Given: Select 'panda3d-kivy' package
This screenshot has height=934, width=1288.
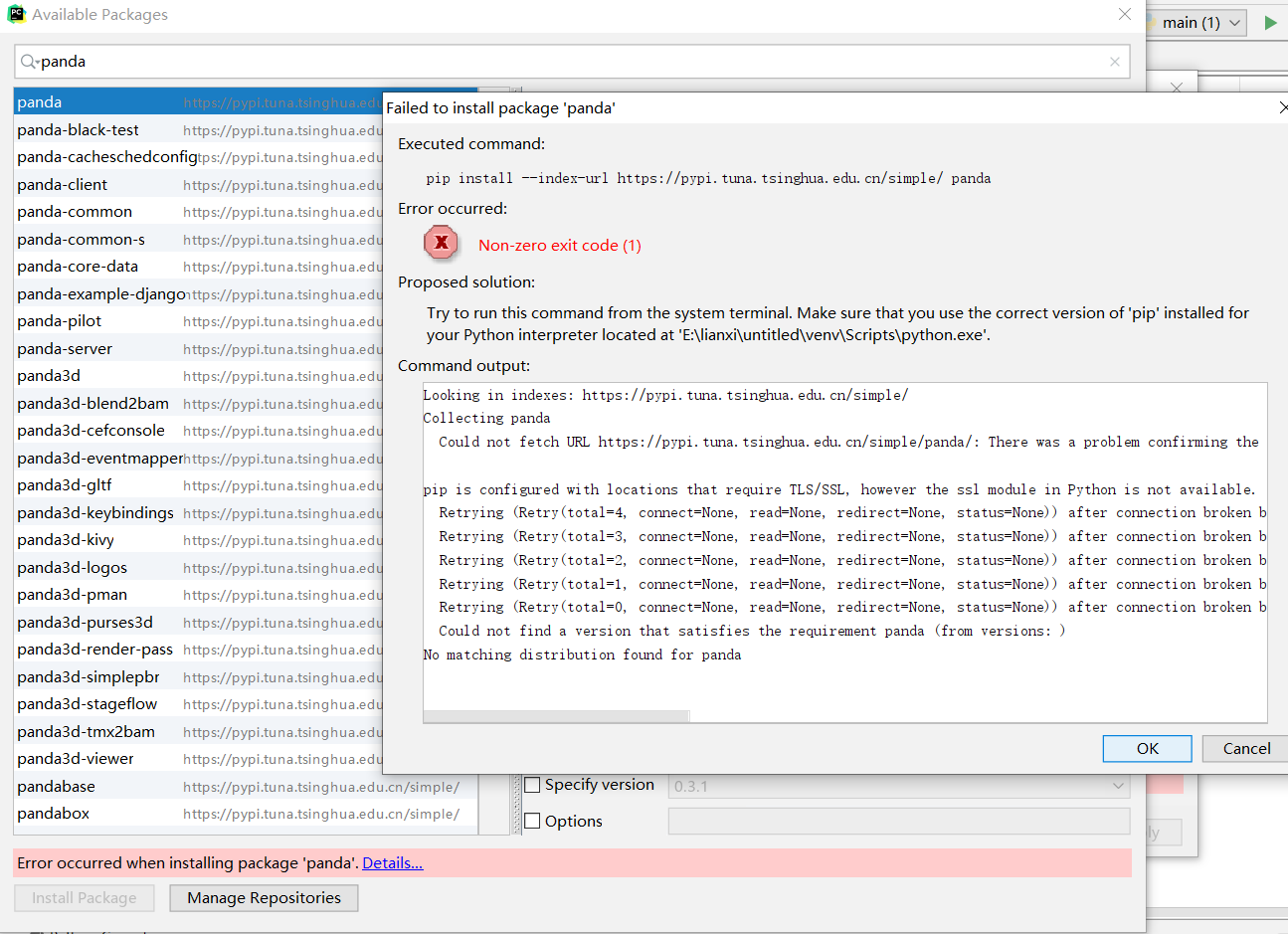Looking at the screenshot, I should coord(198,540).
